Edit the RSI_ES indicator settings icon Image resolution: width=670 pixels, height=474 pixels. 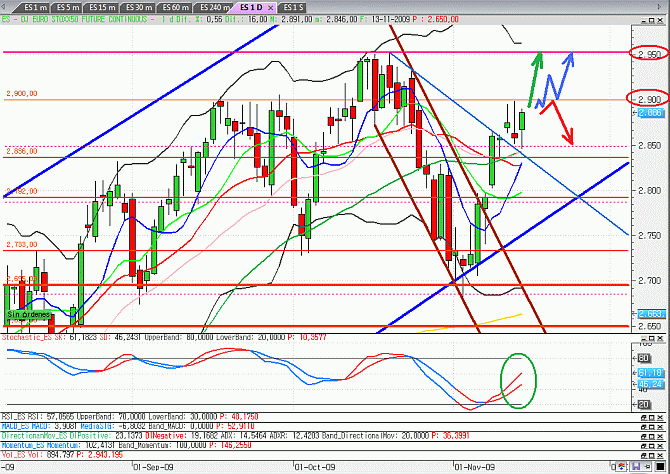point(644,418)
